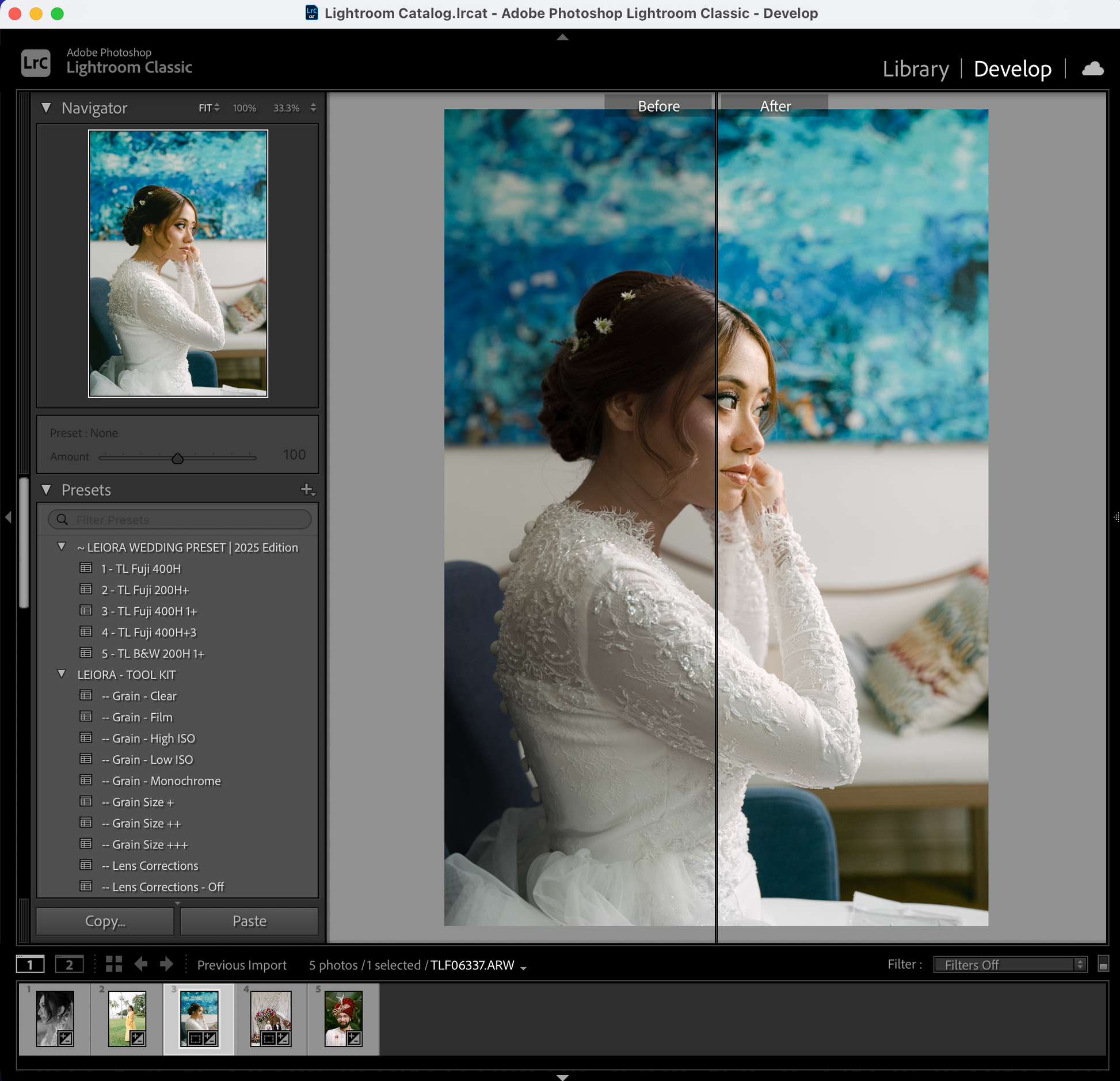Collapse LEIORA WEDDING PRESET group
Viewport: 1120px width, 1081px height.
(62, 547)
